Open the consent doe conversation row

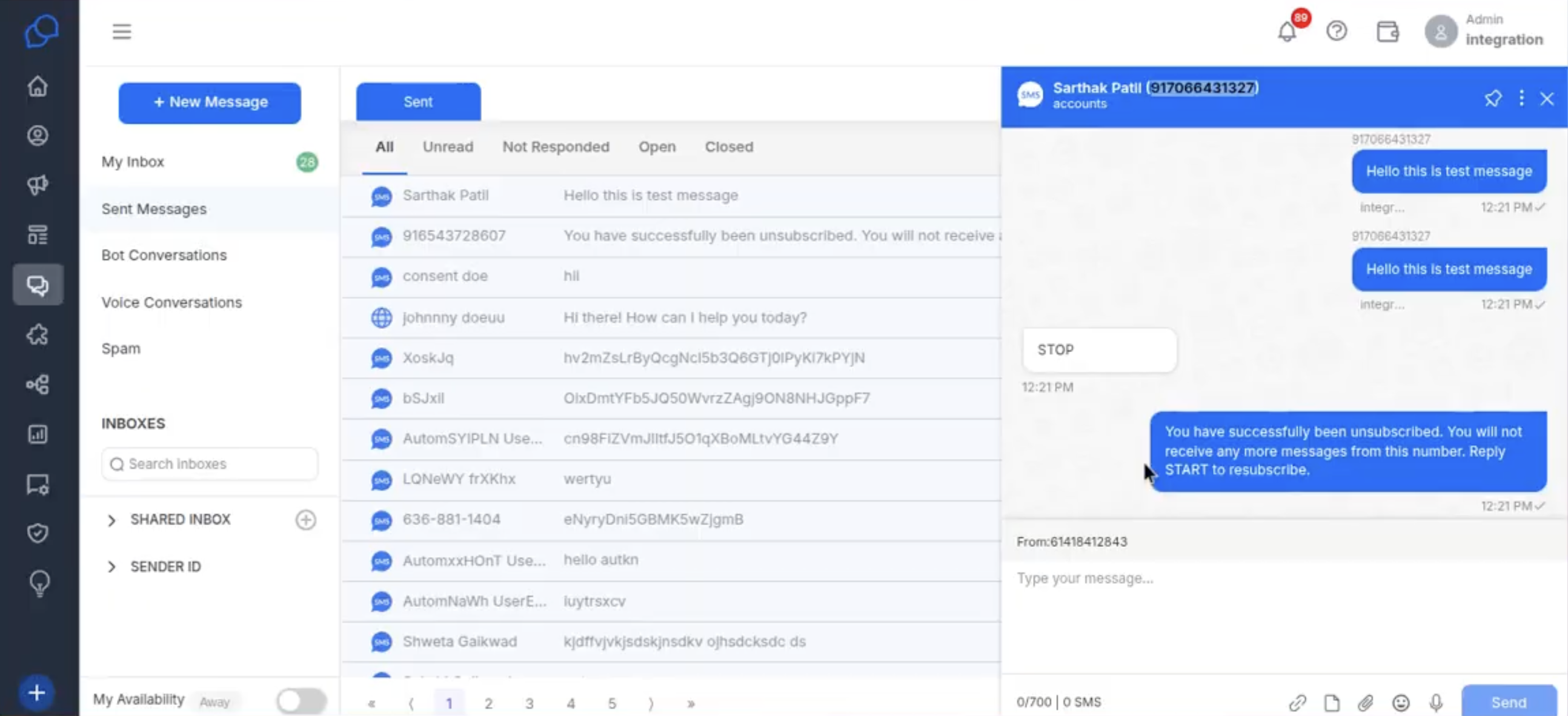click(x=671, y=277)
